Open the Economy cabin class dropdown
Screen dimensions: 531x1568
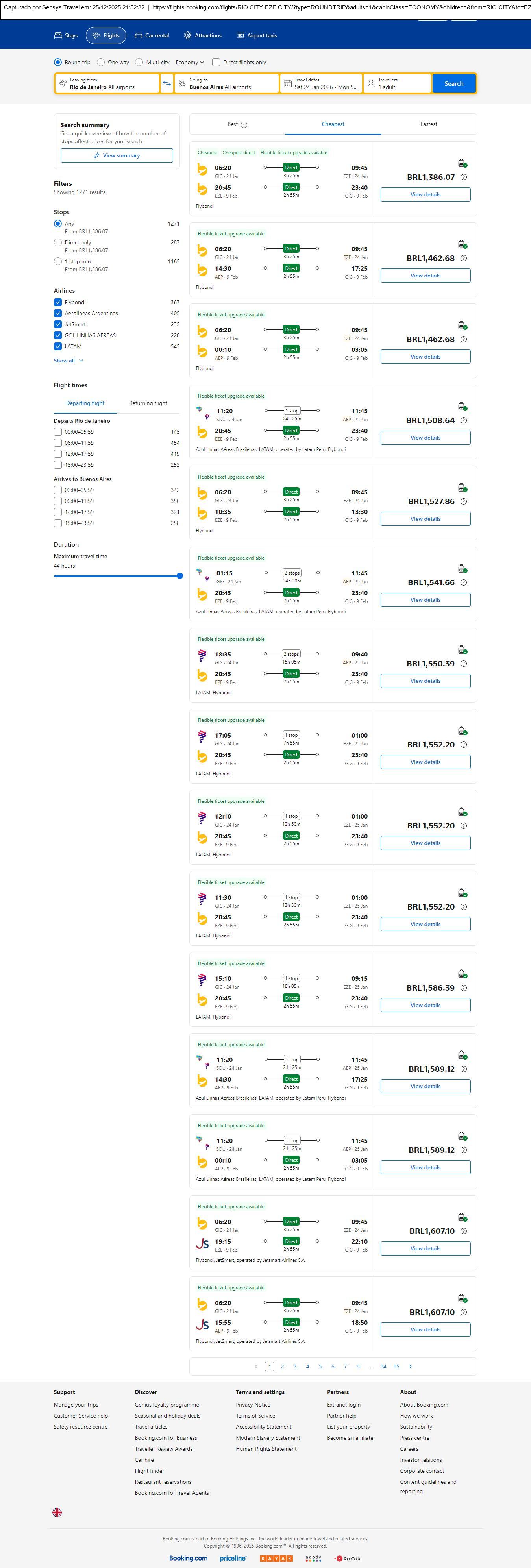[190, 62]
